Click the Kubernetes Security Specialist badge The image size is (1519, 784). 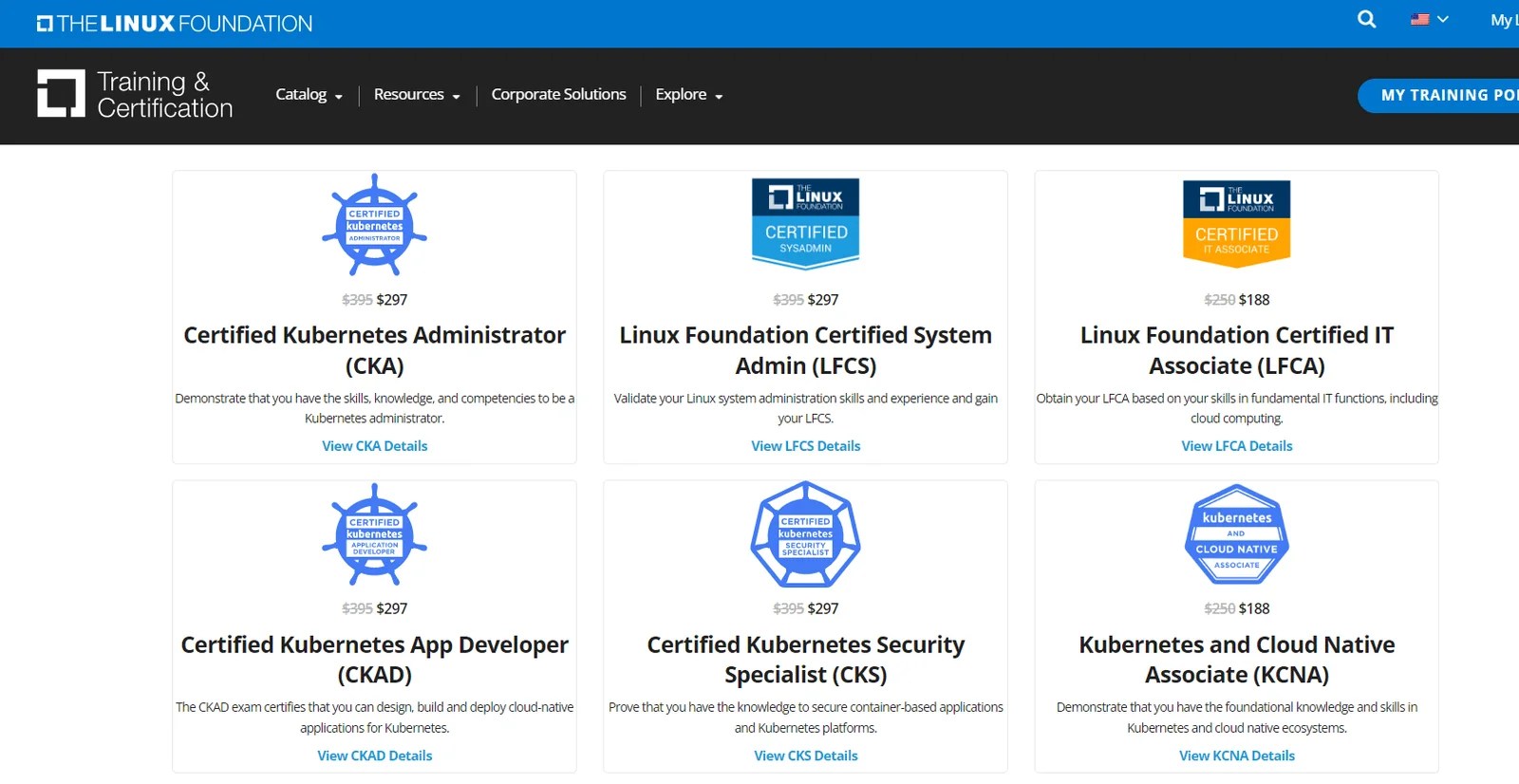coord(806,534)
